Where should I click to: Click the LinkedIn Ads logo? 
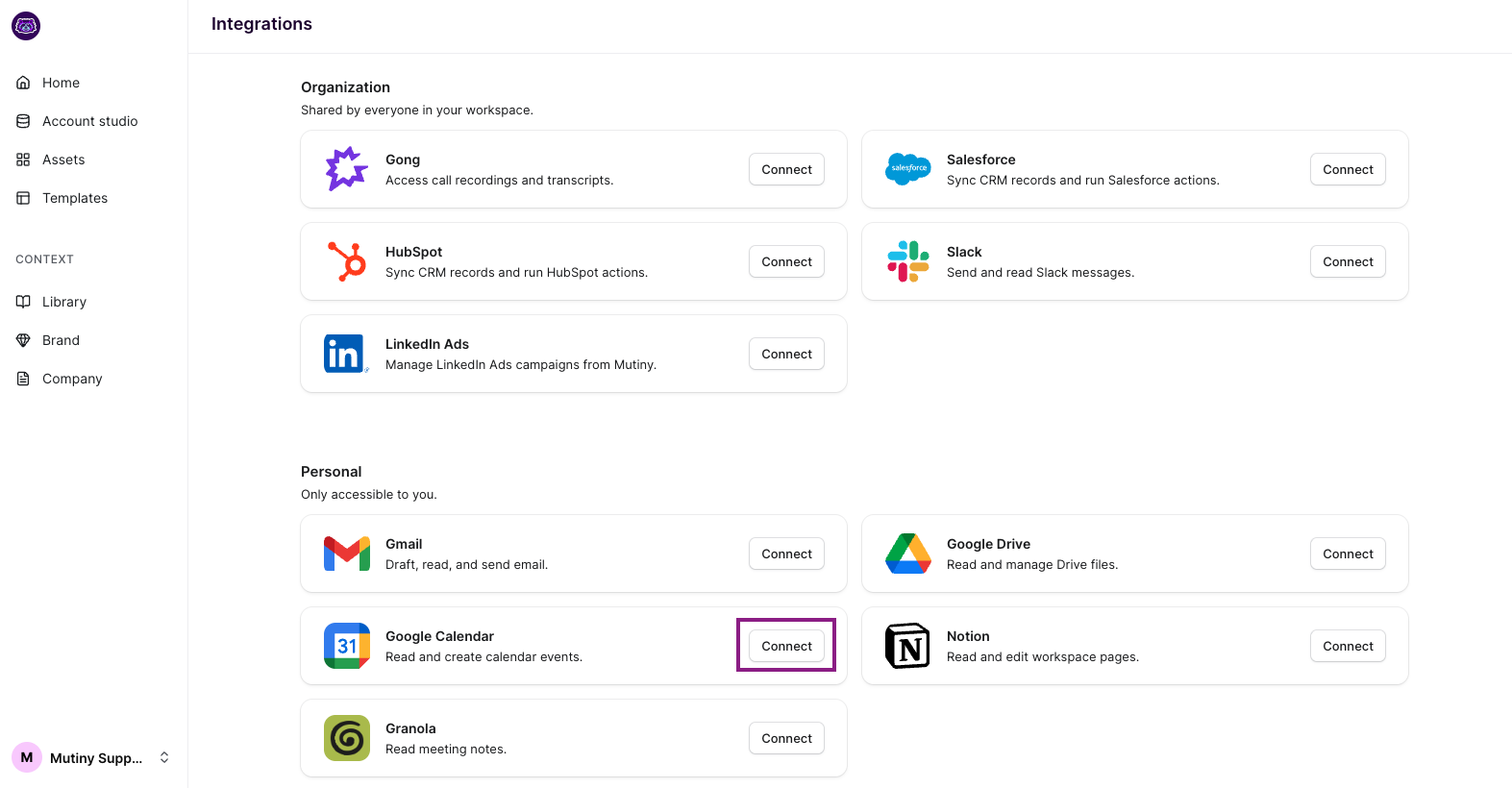tap(347, 354)
